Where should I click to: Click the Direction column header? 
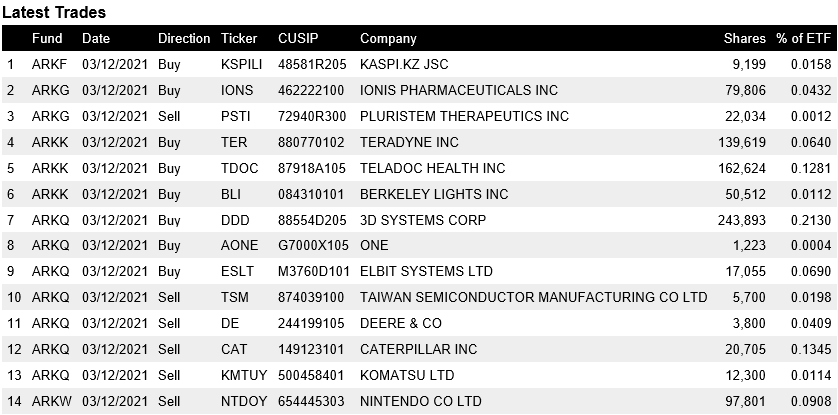pyautogui.click(x=184, y=39)
